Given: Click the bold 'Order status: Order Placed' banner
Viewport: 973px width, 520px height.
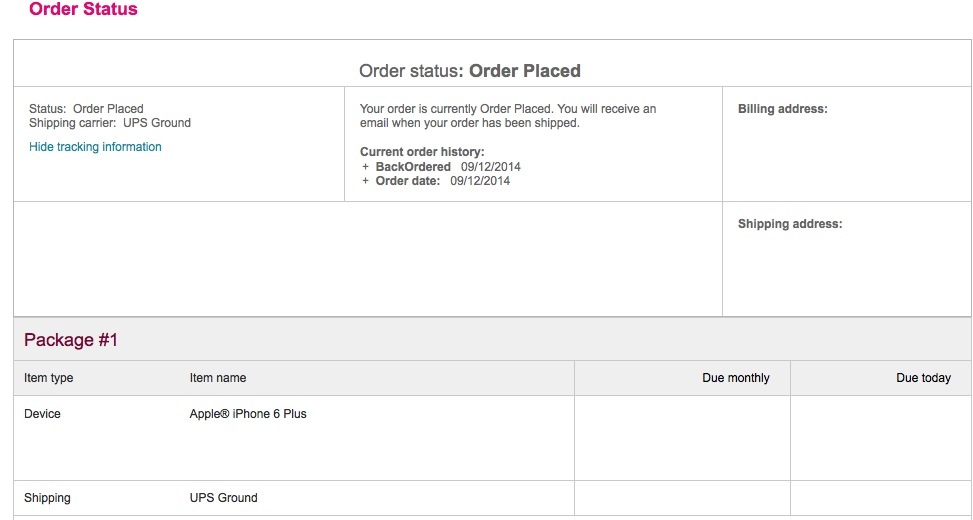Looking at the screenshot, I should 470,71.
